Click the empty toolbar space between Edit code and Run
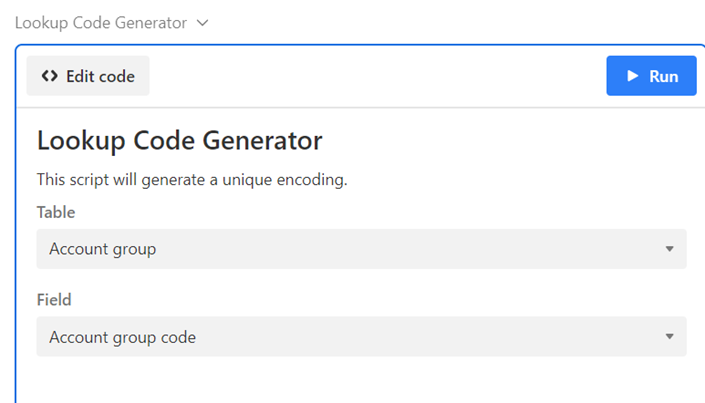This screenshot has width=705, height=403. [x=377, y=76]
